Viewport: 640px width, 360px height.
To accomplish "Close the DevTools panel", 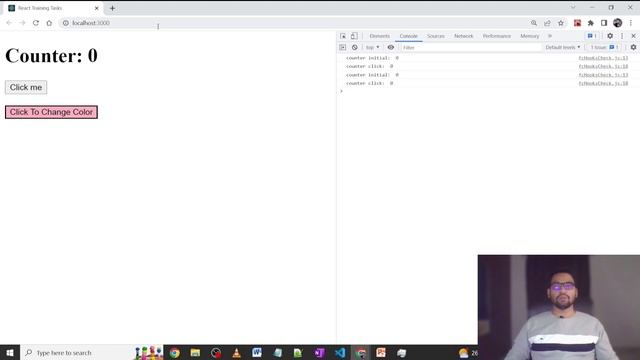I will pyautogui.click(x=633, y=36).
